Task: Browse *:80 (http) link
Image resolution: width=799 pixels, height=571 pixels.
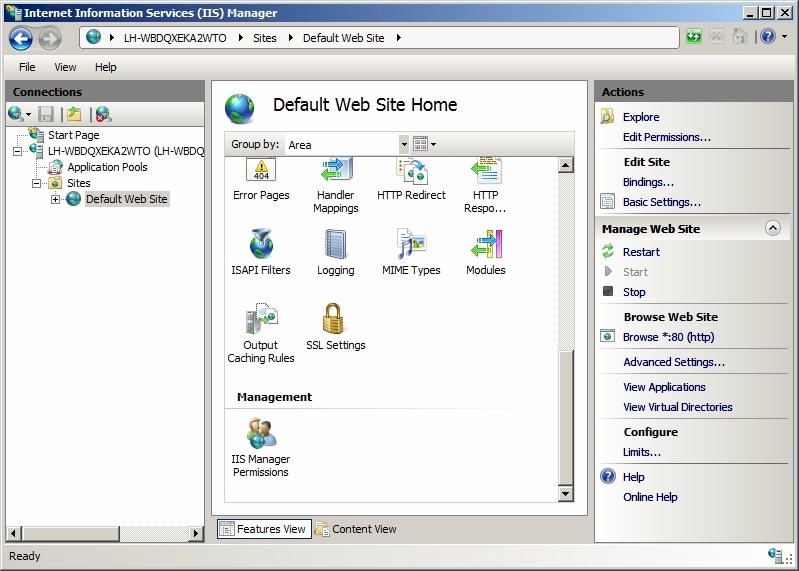Action: point(668,337)
